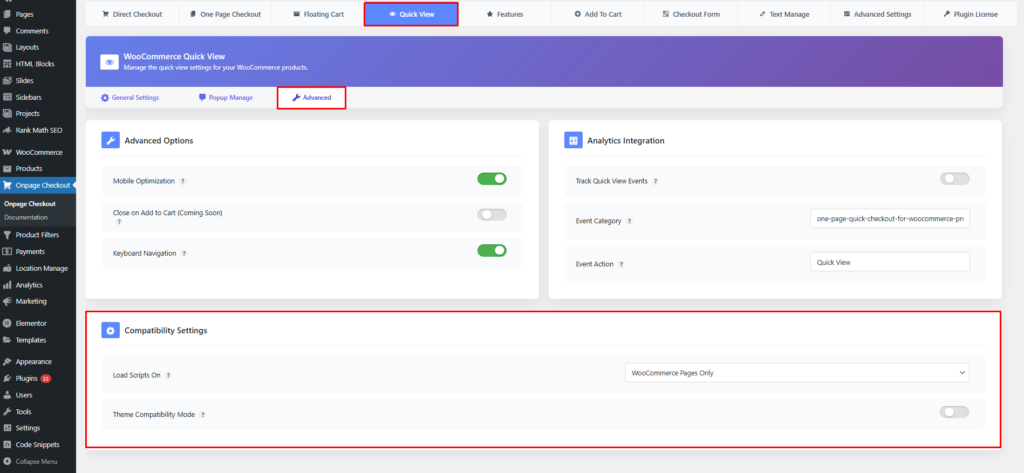Click the Event Action input field
The width and height of the screenshot is (1024, 473).
pos(889,262)
